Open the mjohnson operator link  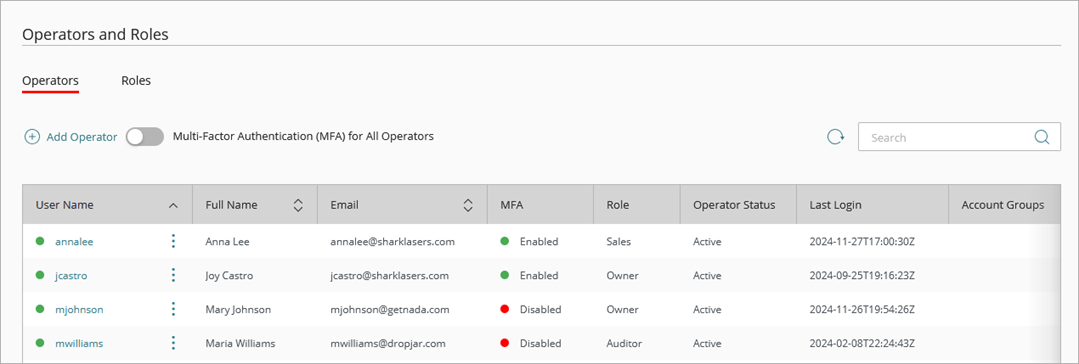pyautogui.click(x=79, y=309)
